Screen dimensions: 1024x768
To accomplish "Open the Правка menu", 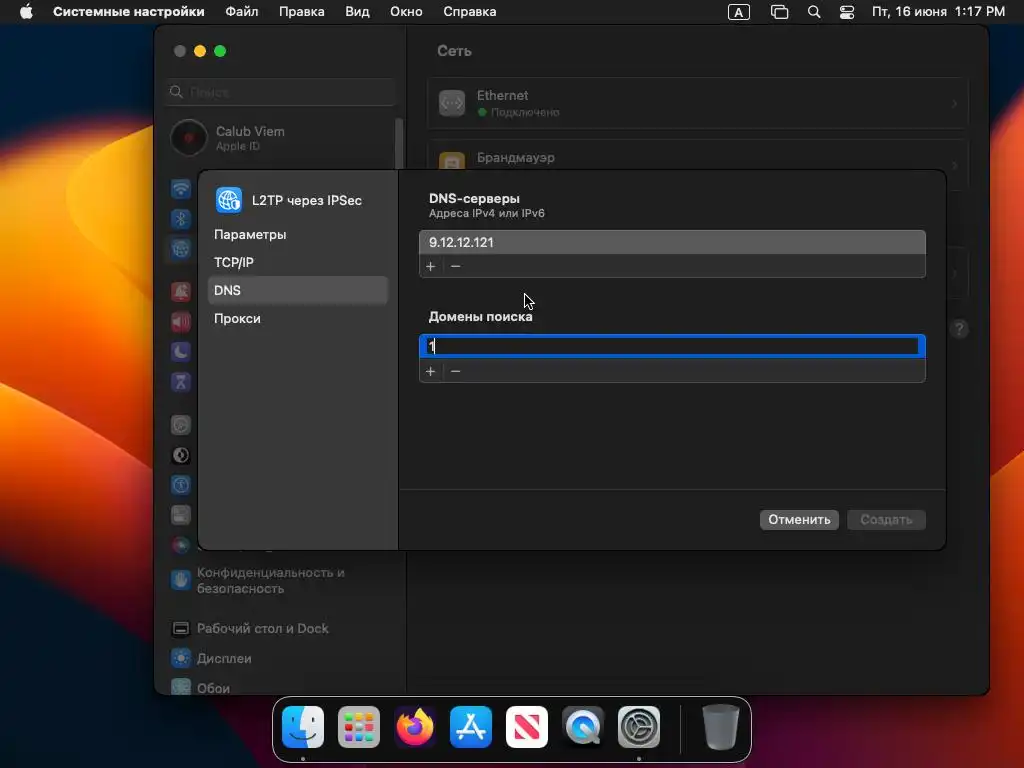I will [302, 12].
